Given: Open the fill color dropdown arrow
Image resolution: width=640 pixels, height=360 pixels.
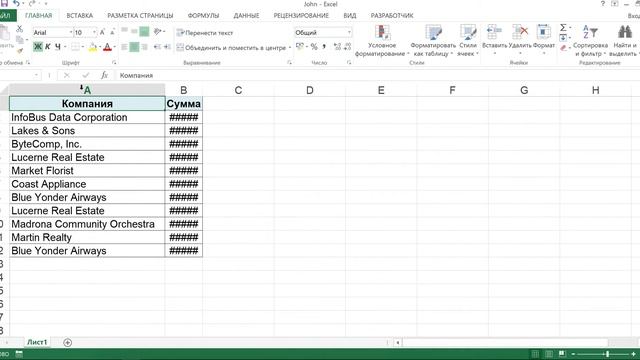Looking at the screenshot, I should click(100, 47).
